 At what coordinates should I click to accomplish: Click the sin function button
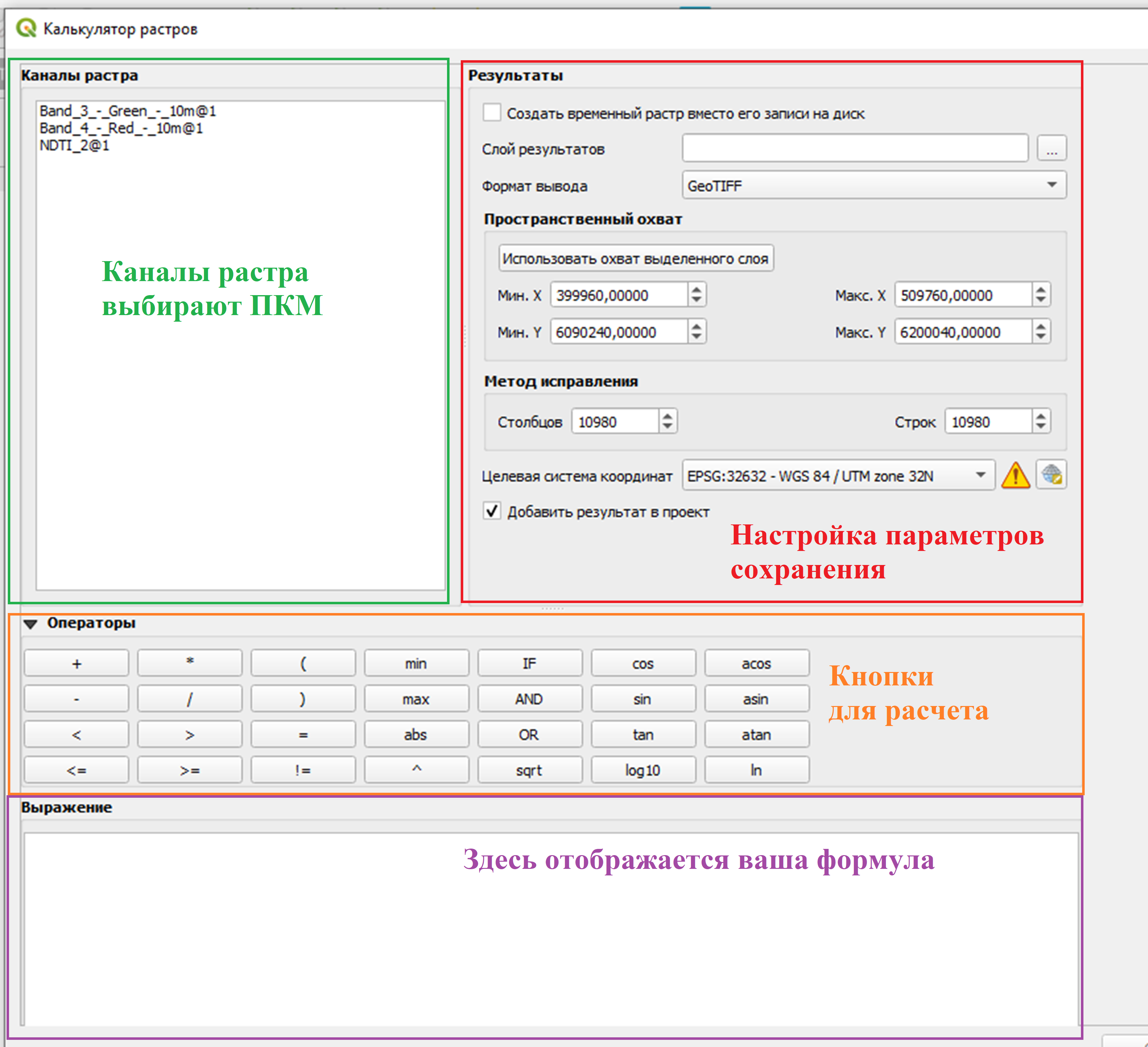[x=643, y=699]
